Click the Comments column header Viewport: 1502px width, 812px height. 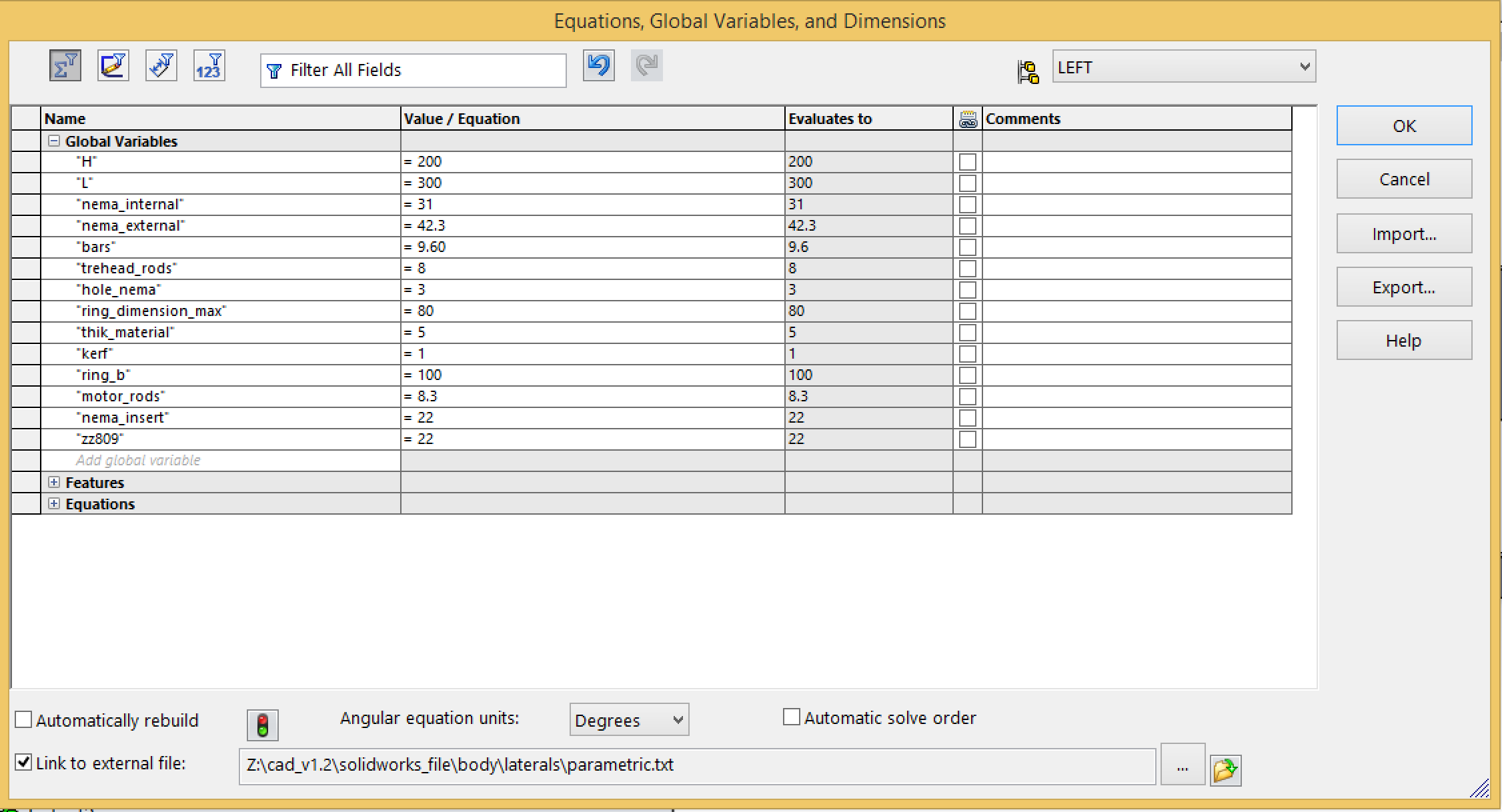(x=1137, y=119)
